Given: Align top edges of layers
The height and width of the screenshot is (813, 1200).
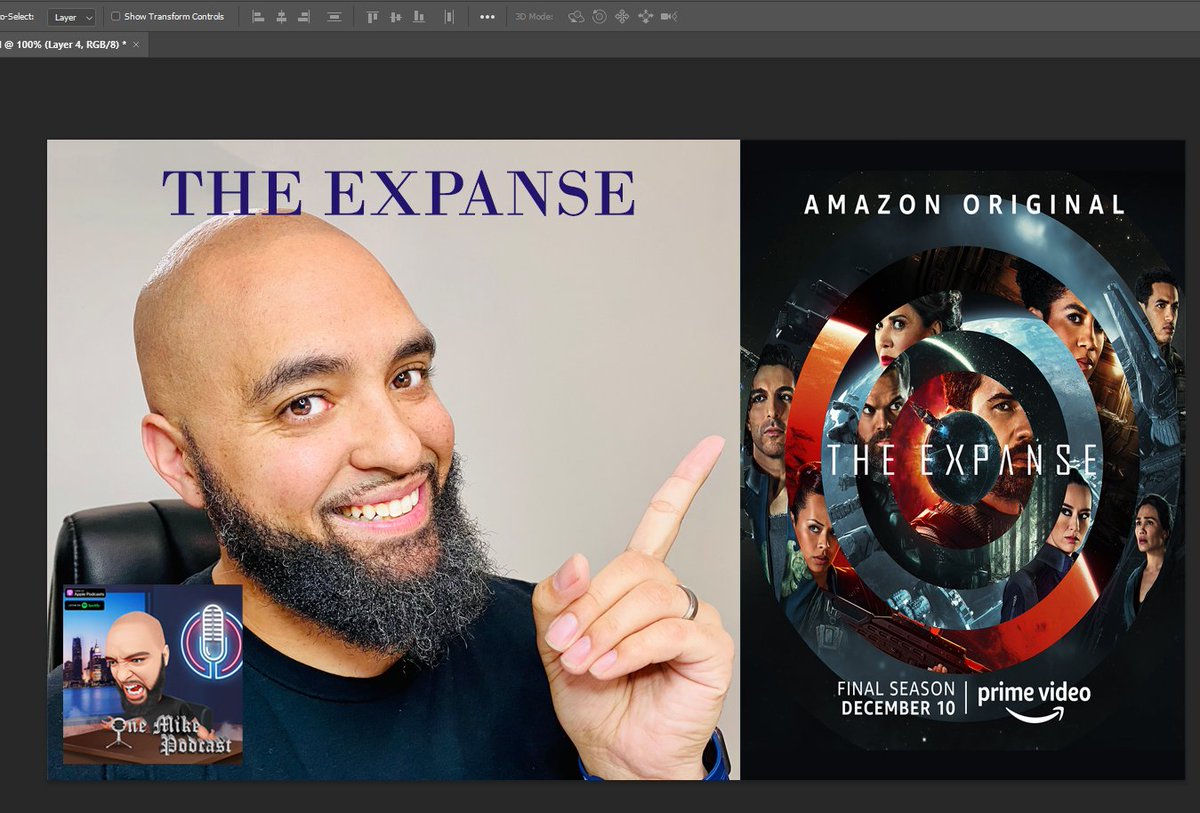Looking at the screenshot, I should [x=372, y=17].
